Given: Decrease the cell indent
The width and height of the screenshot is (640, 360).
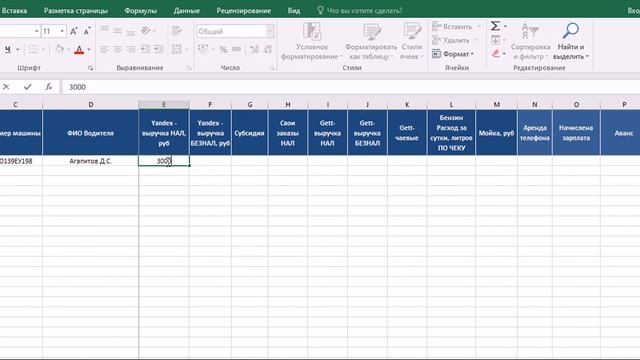Looking at the screenshot, I should point(145,49).
